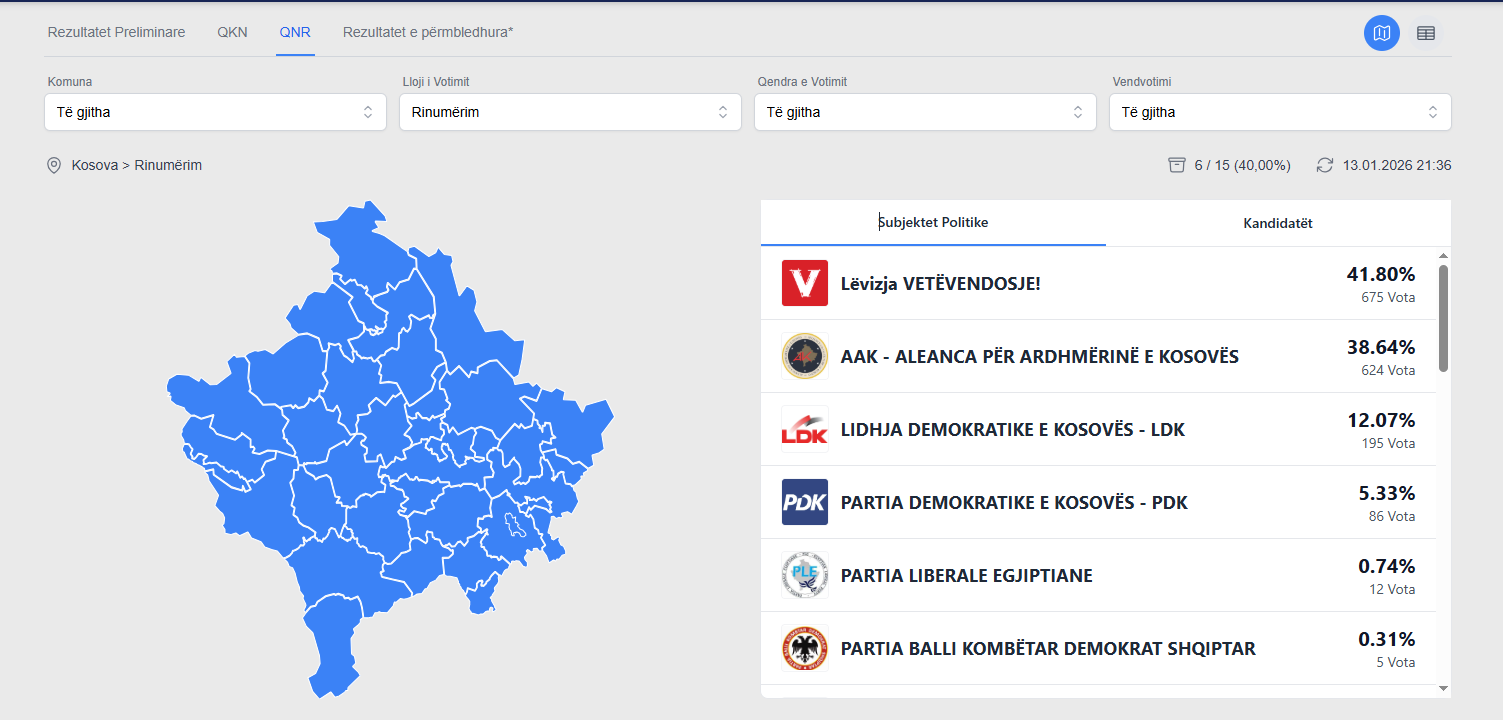The width and height of the screenshot is (1503, 720).
Task: Click the location pin icon
Action: [54, 165]
